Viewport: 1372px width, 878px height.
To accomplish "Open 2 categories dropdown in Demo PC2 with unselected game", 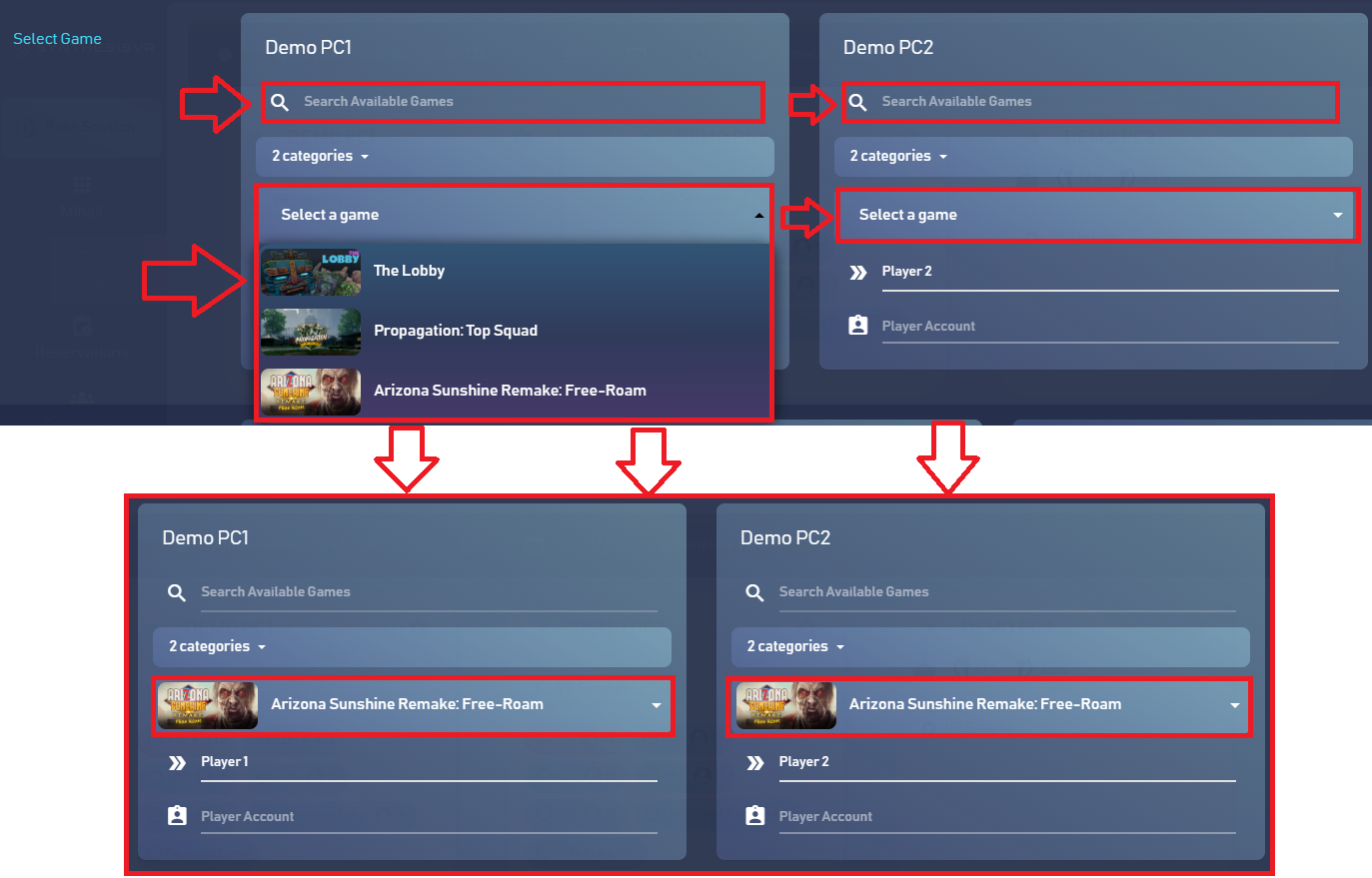I will 1093,157.
